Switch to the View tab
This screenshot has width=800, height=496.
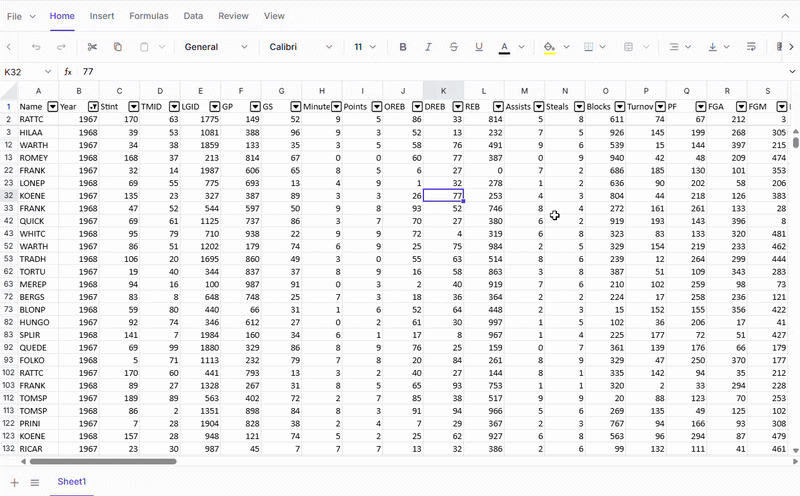[274, 16]
